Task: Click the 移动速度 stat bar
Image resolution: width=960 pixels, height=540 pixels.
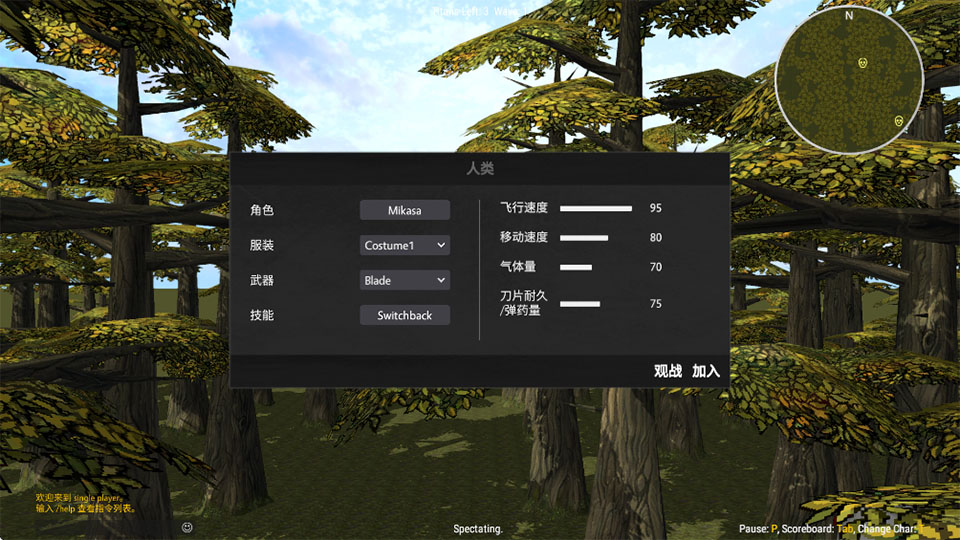Action: coord(584,238)
